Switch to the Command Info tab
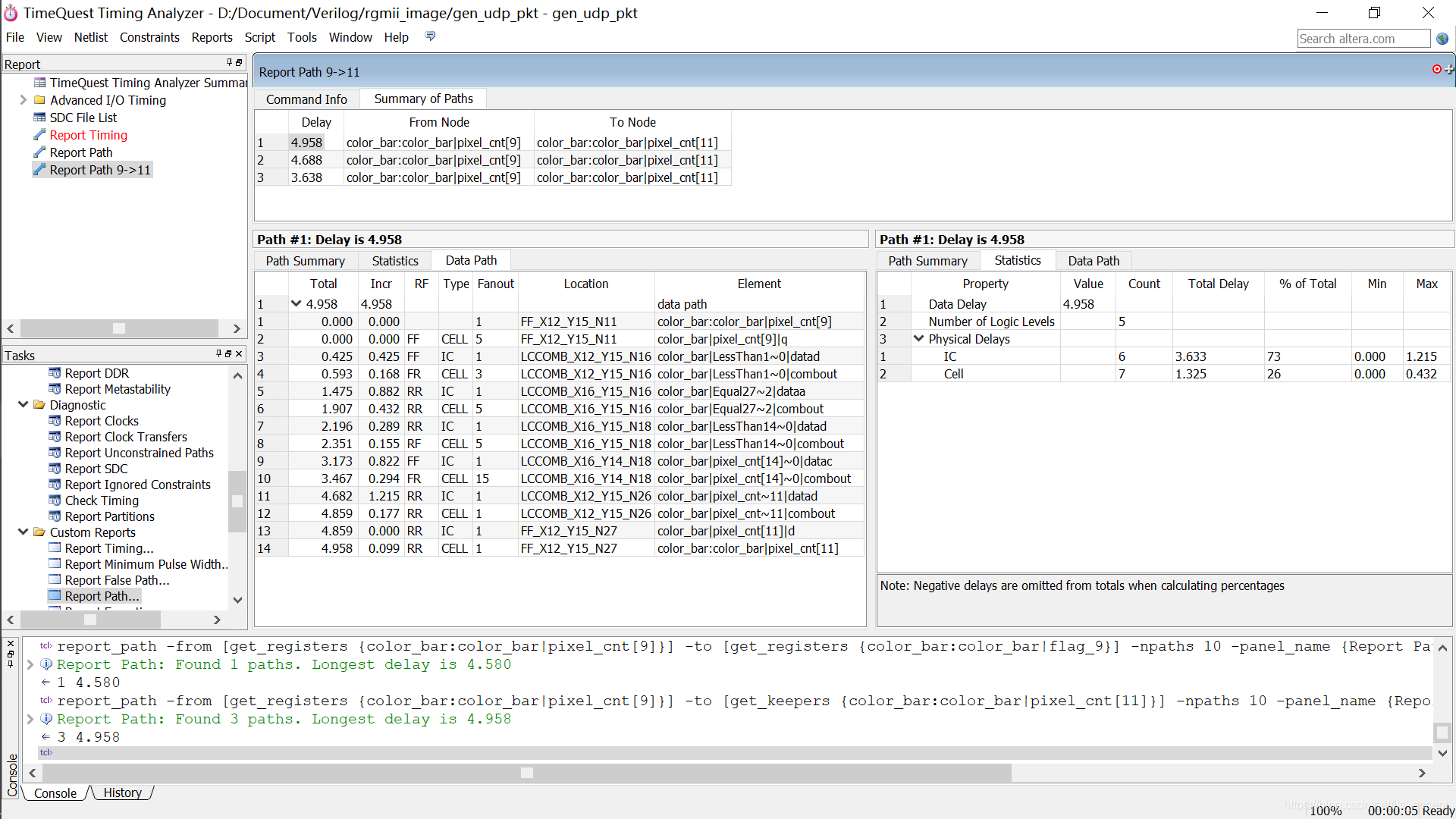 pos(306,99)
